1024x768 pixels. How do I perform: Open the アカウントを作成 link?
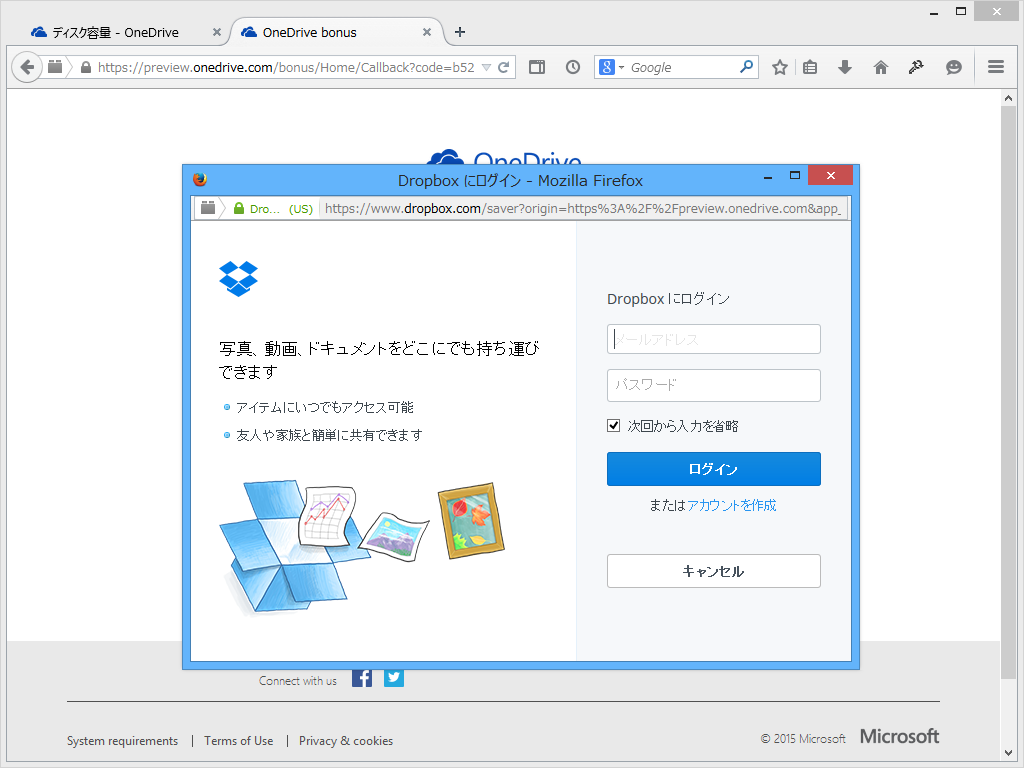pos(734,505)
